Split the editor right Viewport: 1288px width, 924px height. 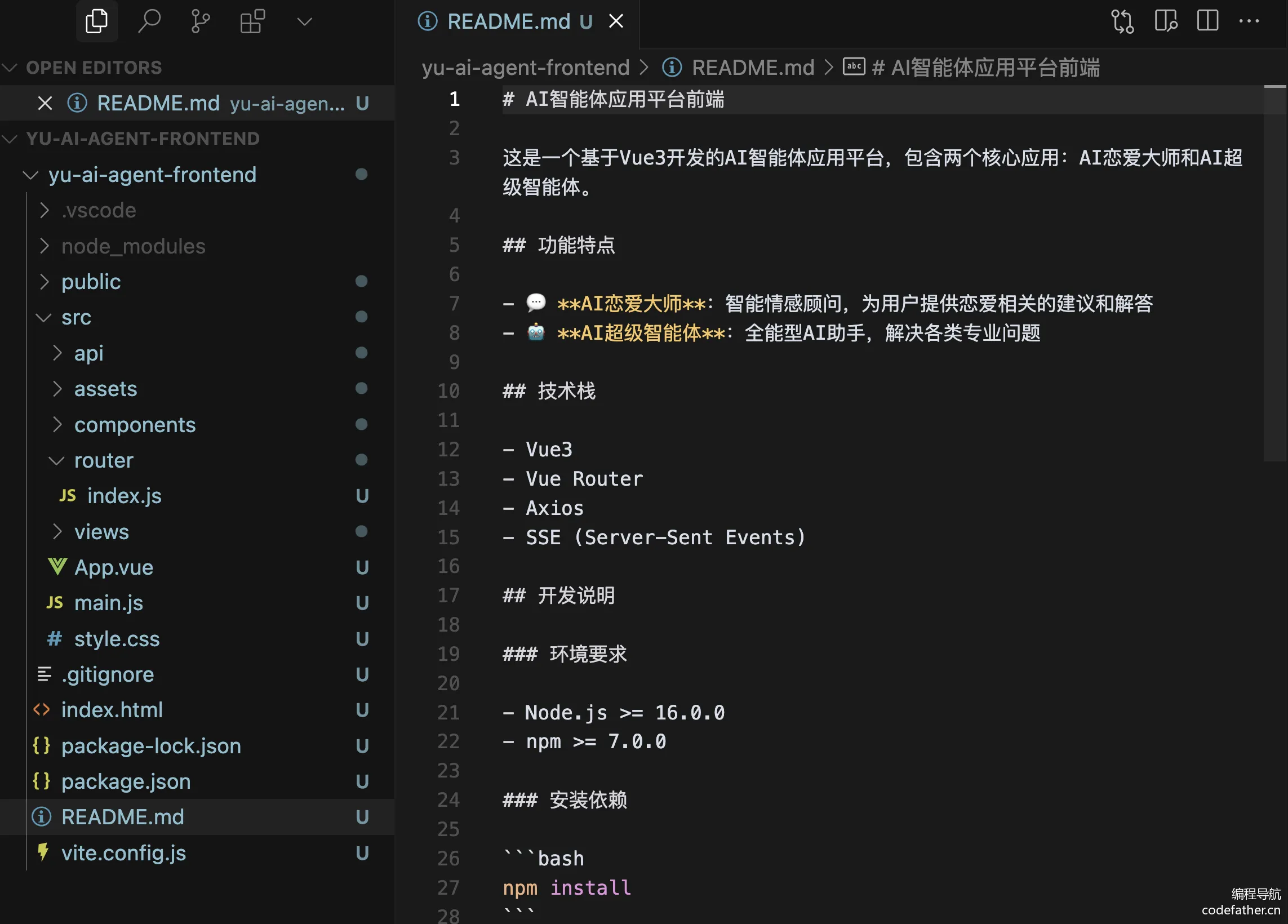(1207, 21)
